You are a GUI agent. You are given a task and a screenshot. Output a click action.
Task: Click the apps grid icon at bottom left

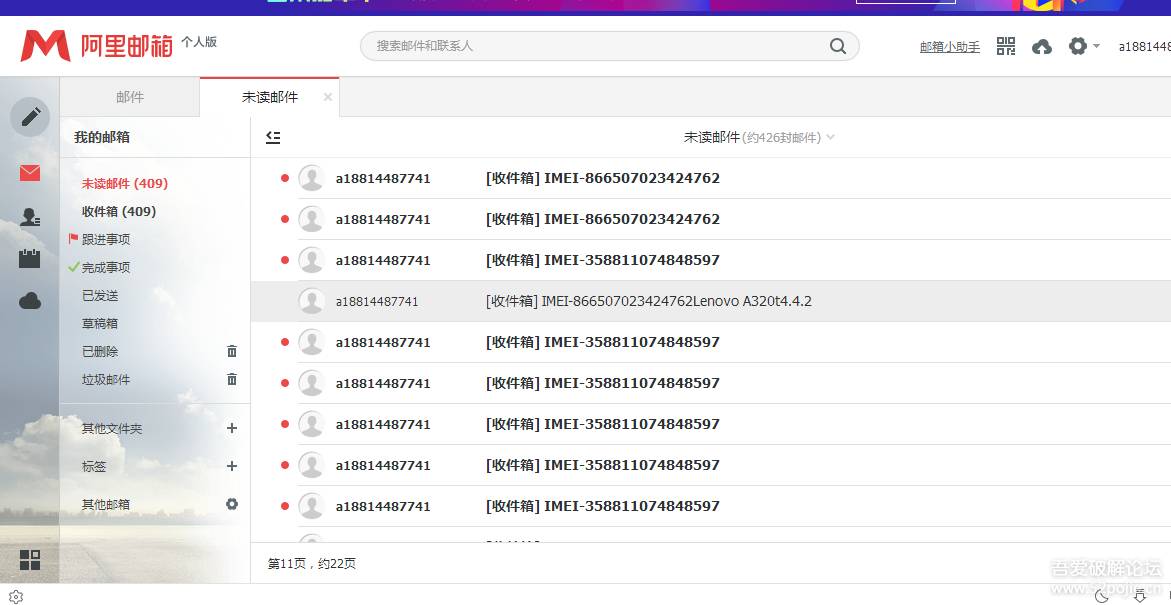coord(30,560)
